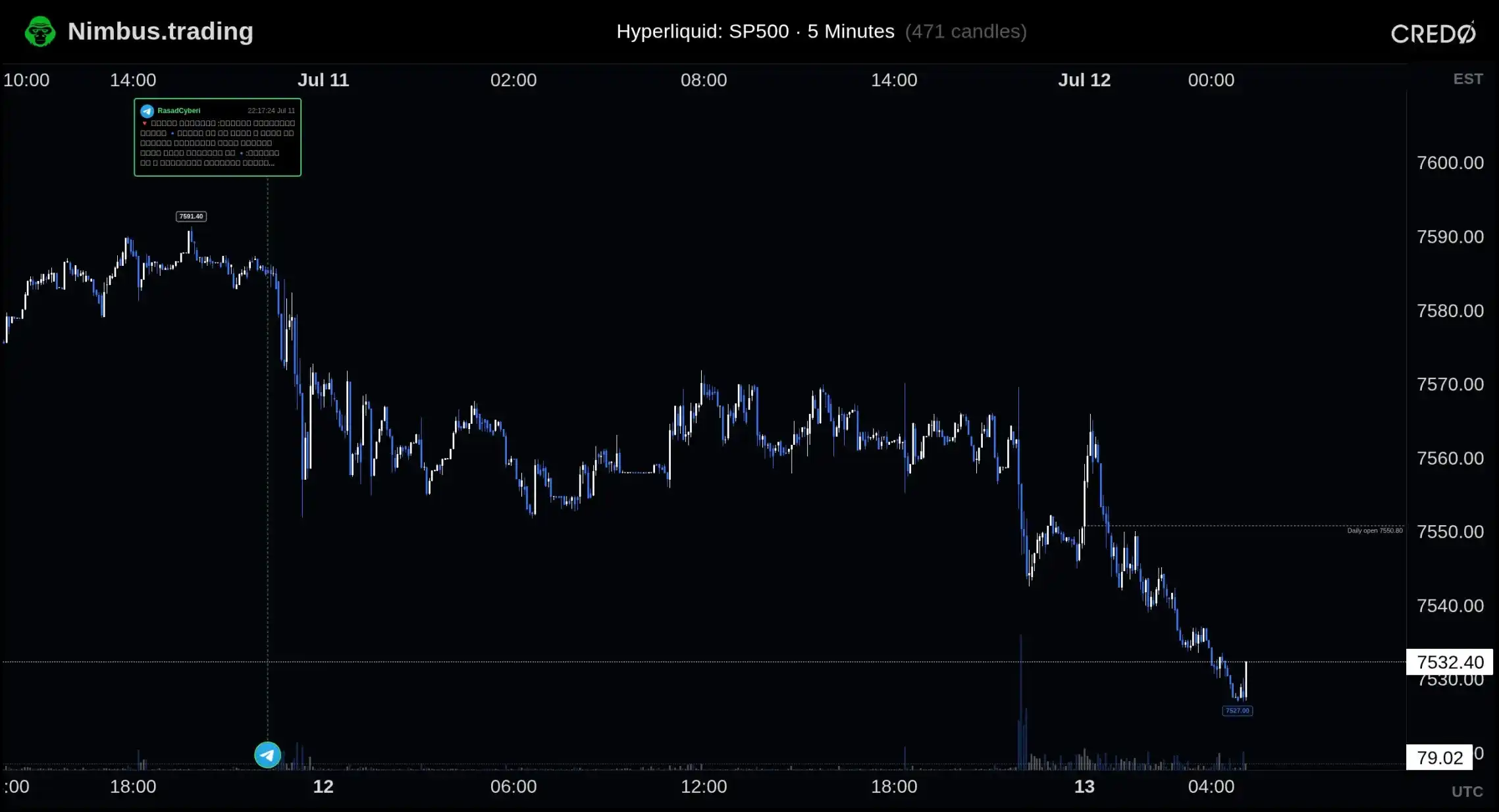
Task: Select the Jul 12 date on the top axis
Action: pos(1084,80)
